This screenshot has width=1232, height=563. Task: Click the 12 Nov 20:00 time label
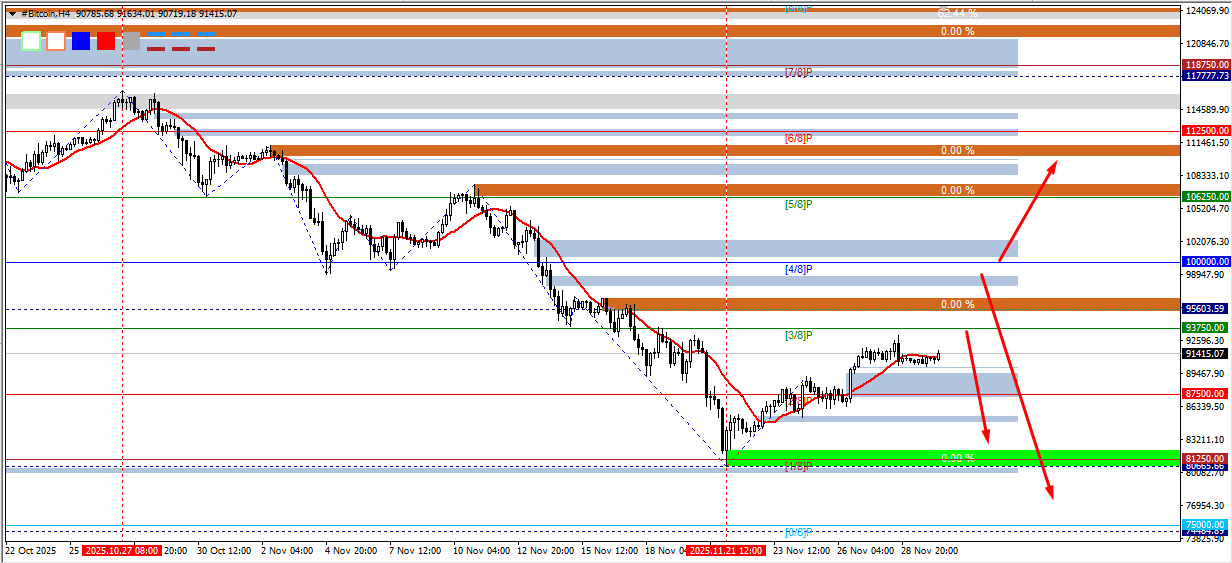coord(544,551)
